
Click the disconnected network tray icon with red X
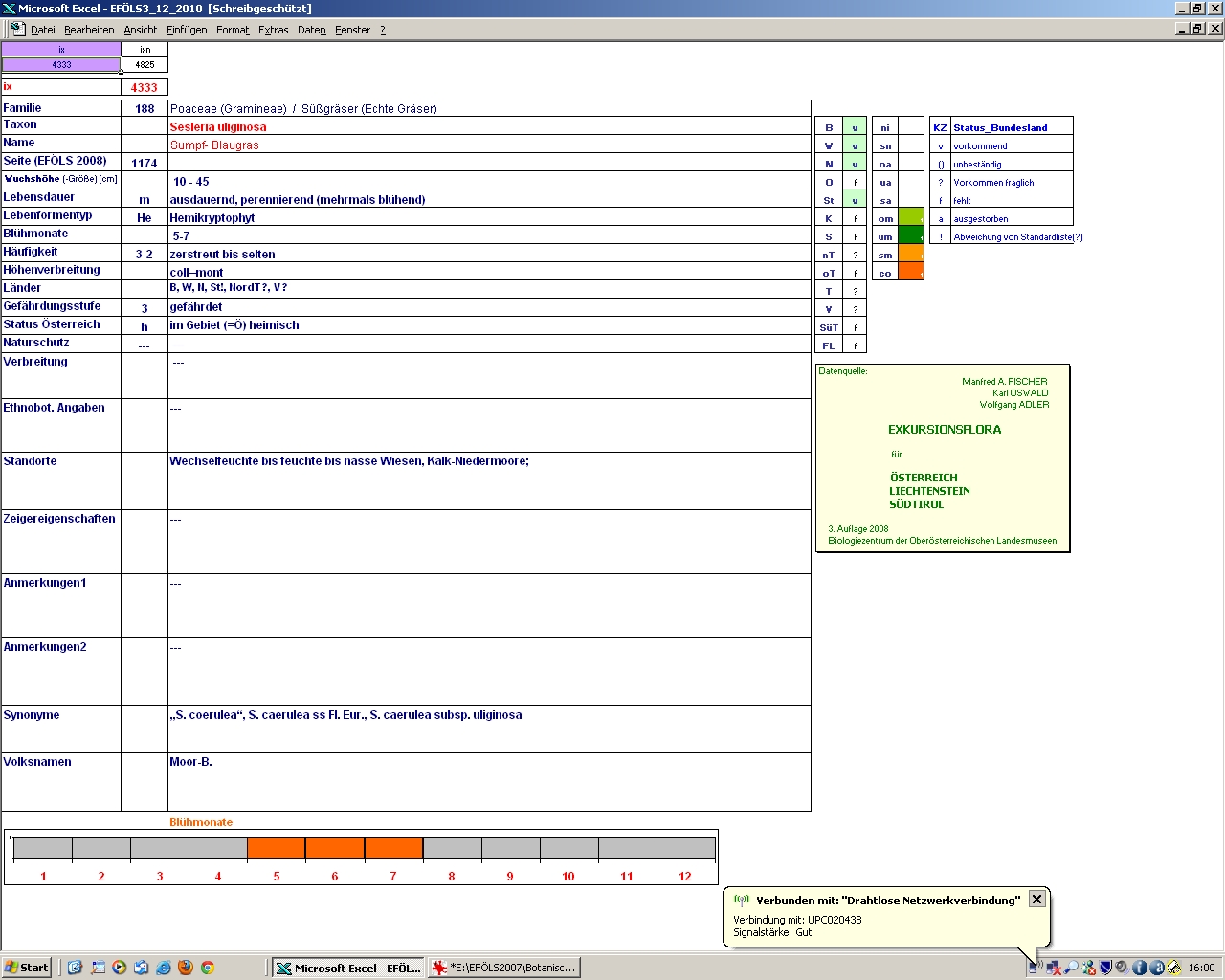[1054, 968]
